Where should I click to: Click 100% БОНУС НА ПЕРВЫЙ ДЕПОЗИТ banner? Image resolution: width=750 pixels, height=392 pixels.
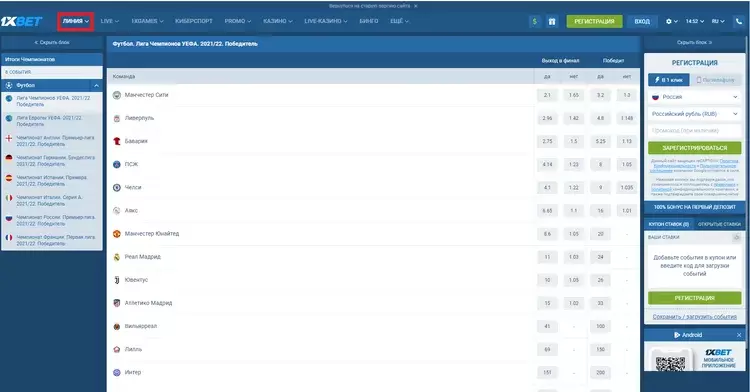tap(695, 207)
